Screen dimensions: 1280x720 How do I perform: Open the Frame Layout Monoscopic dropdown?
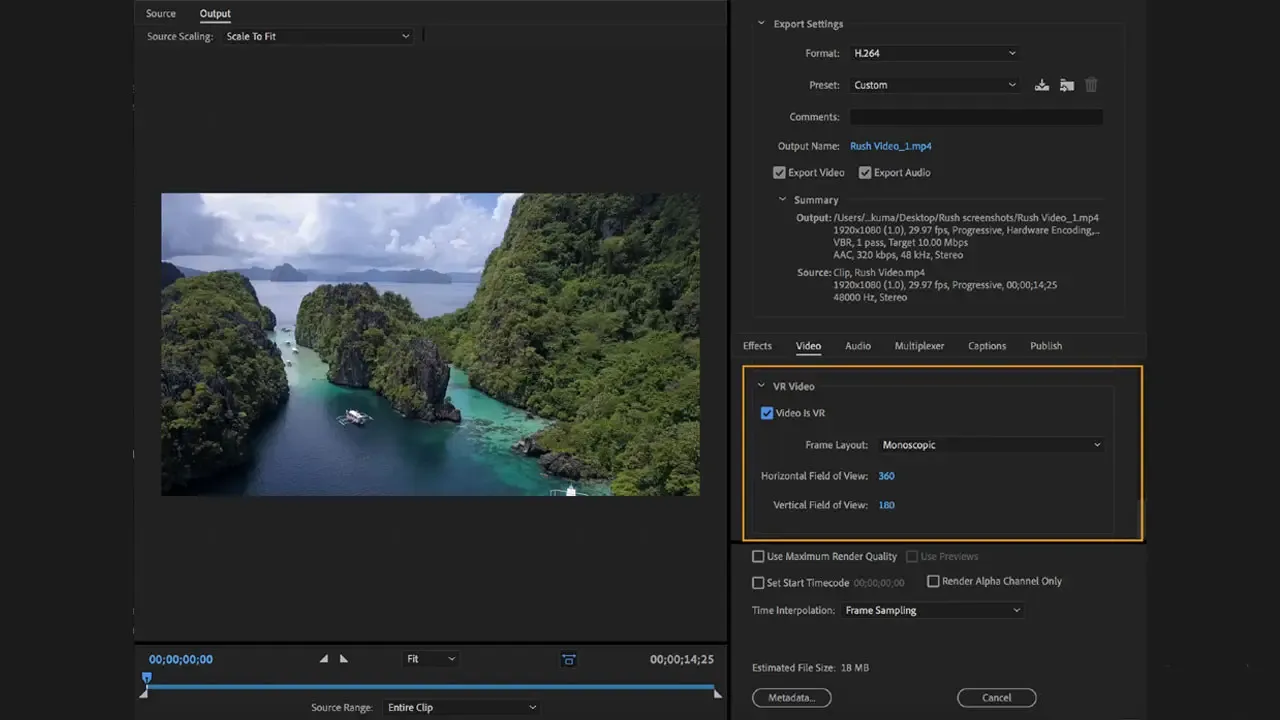[x=990, y=445]
